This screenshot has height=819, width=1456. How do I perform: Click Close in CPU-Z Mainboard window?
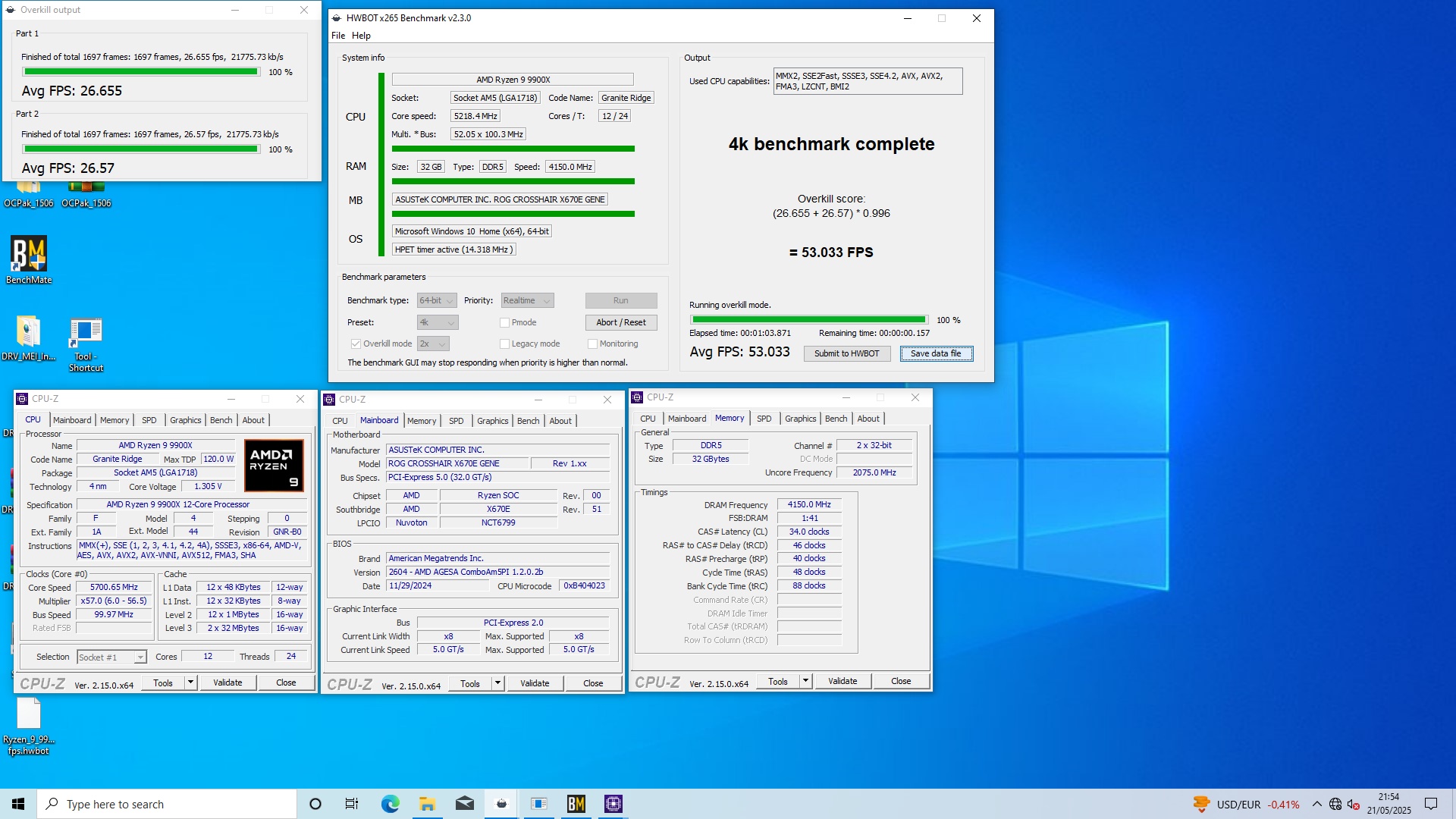[x=593, y=683]
